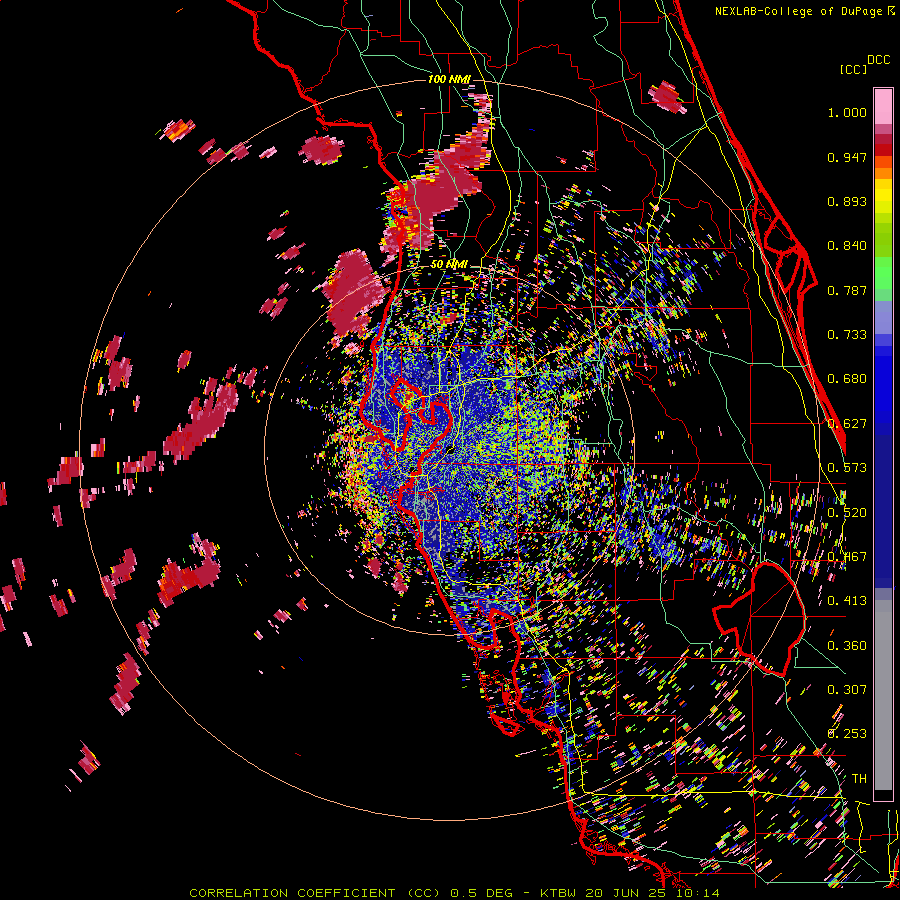Image resolution: width=900 pixels, height=900 pixels.
Task: Click the pink top segment of the color bar
Action: (x=883, y=107)
